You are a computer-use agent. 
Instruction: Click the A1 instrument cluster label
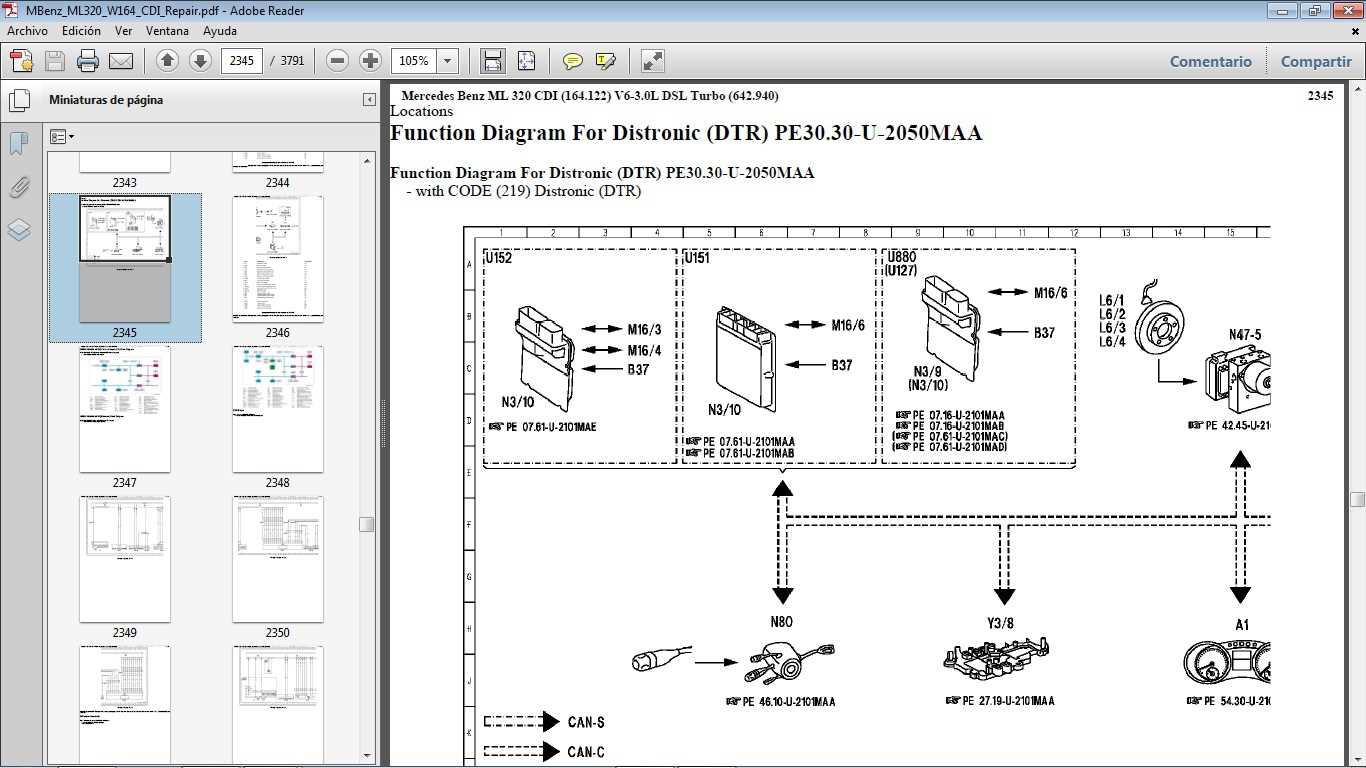coord(1241,625)
